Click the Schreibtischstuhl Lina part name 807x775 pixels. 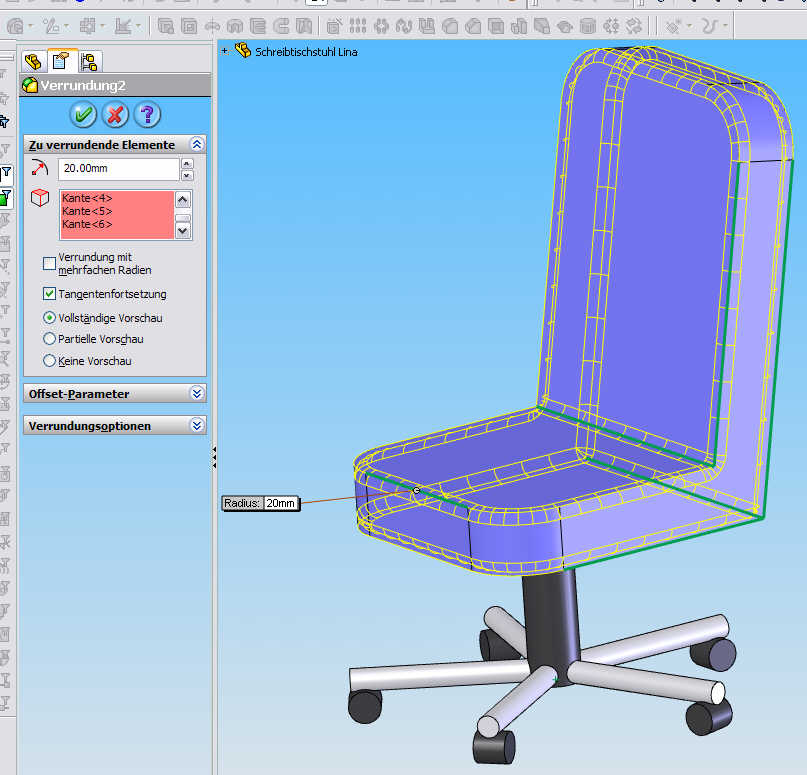tap(306, 52)
